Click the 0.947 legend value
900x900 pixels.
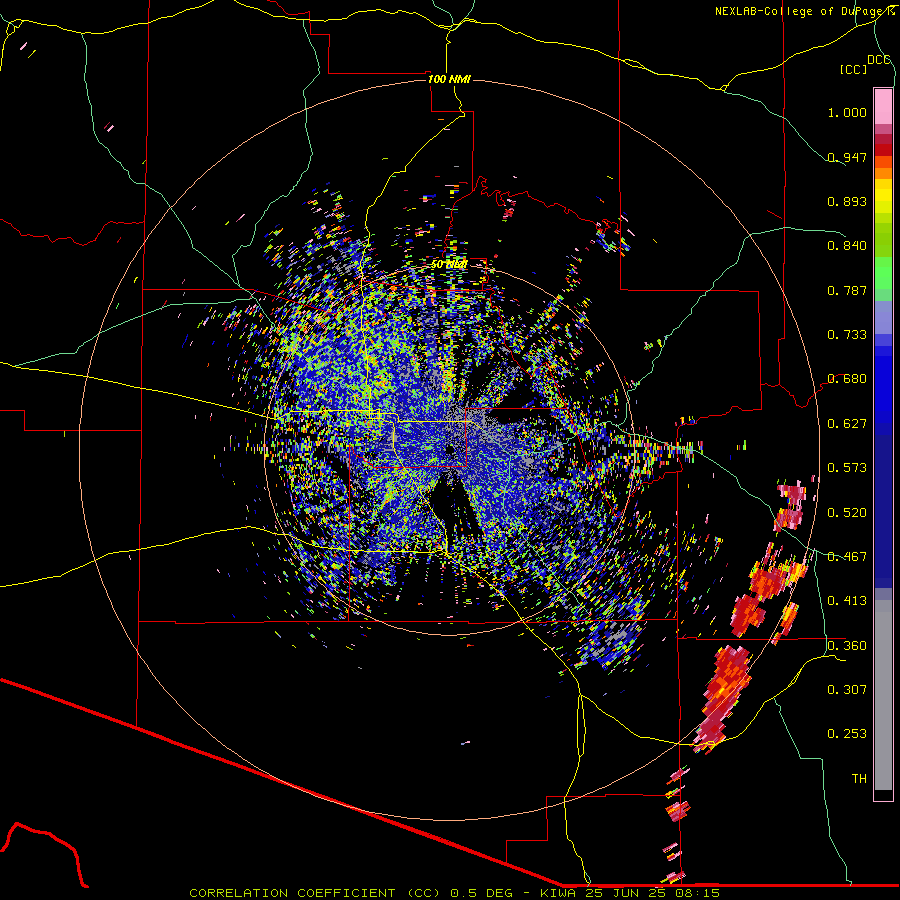[847, 157]
